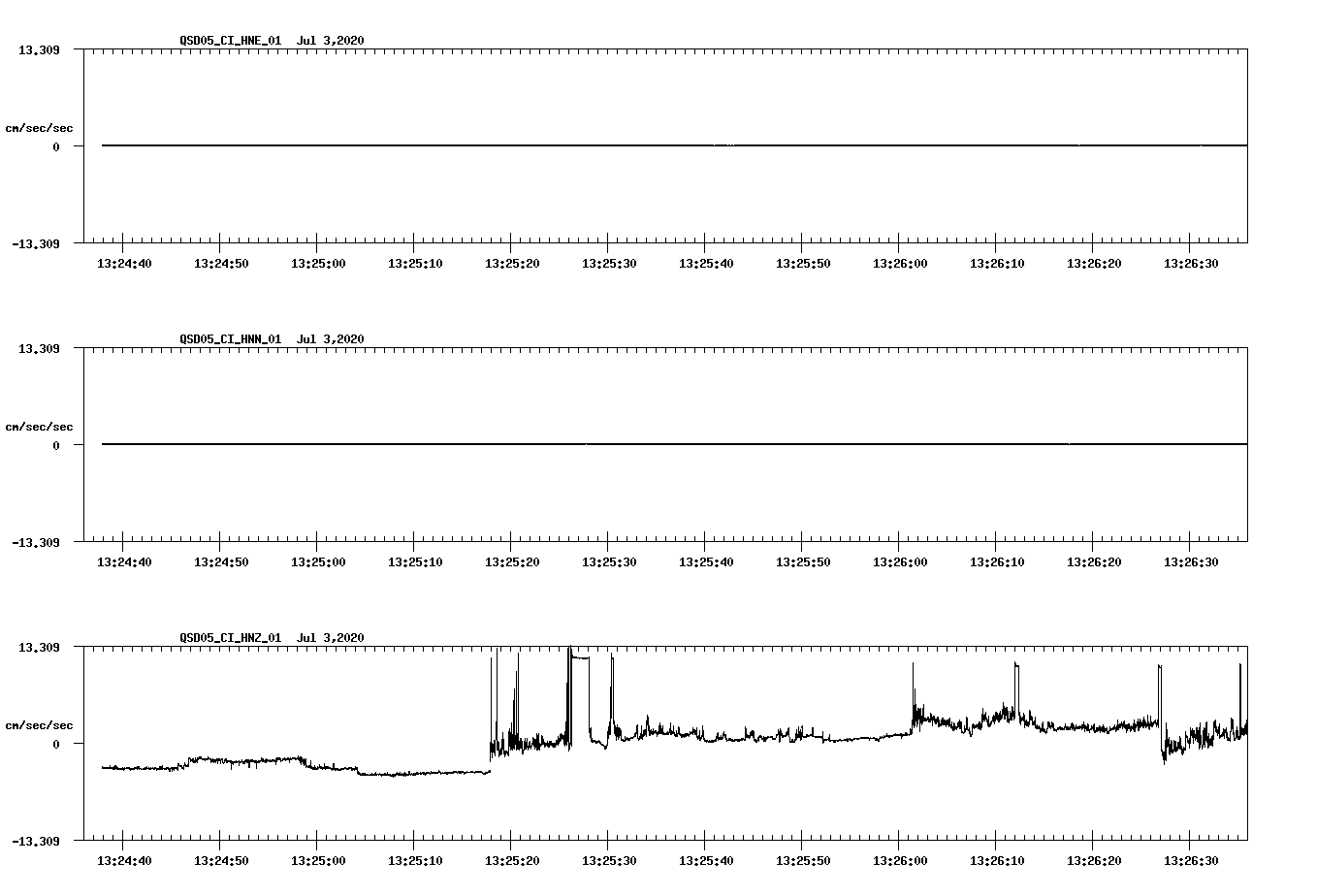Select the -13.309 lower limit of HNZ plot
The width and height of the screenshot is (1317, 896).
(x=36, y=841)
